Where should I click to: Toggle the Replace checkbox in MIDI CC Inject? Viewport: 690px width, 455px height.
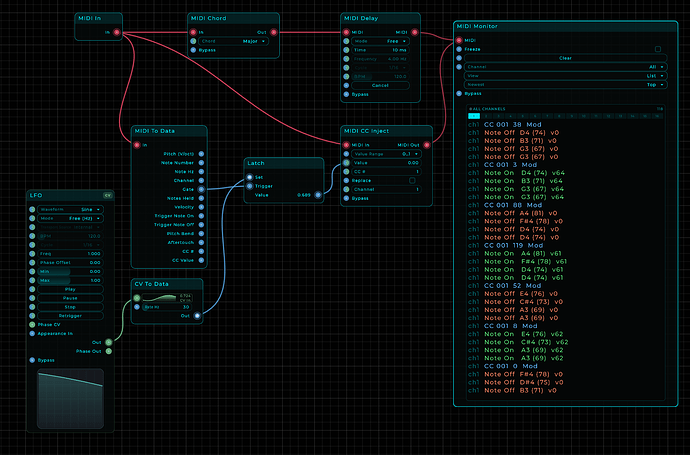point(412,180)
